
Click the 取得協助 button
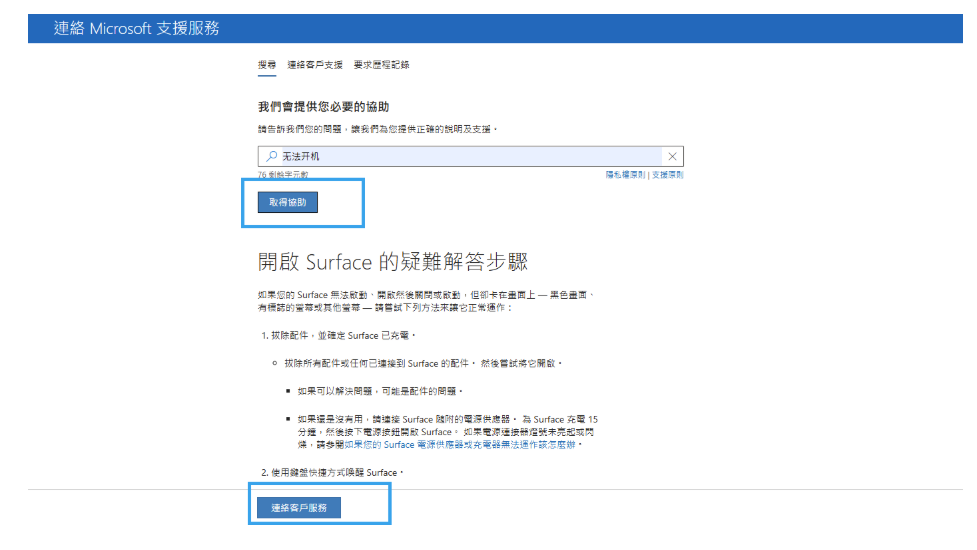[288, 202]
